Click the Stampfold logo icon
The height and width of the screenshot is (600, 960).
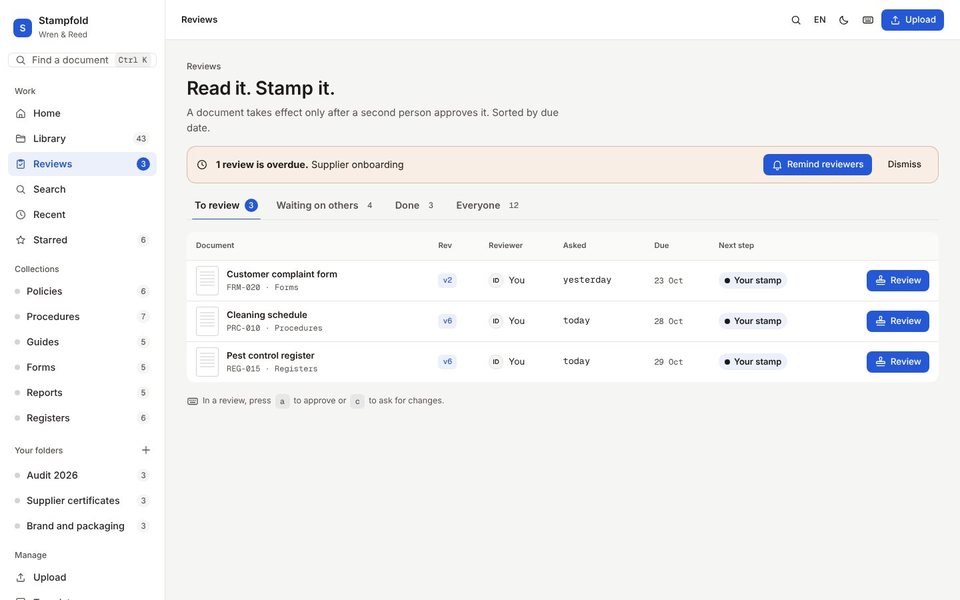tap(23, 28)
